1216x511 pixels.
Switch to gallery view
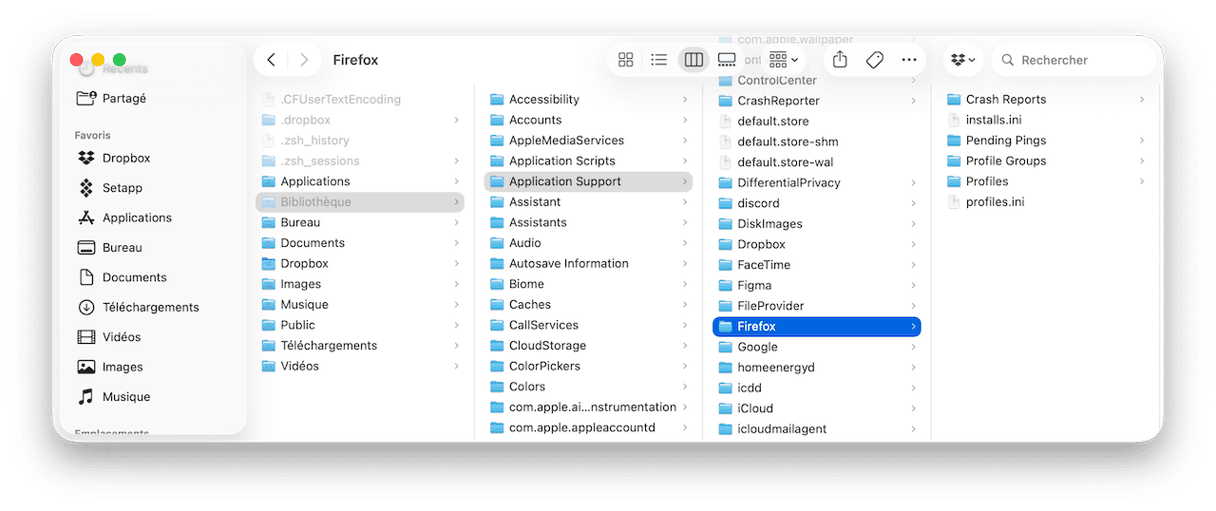(727, 60)
